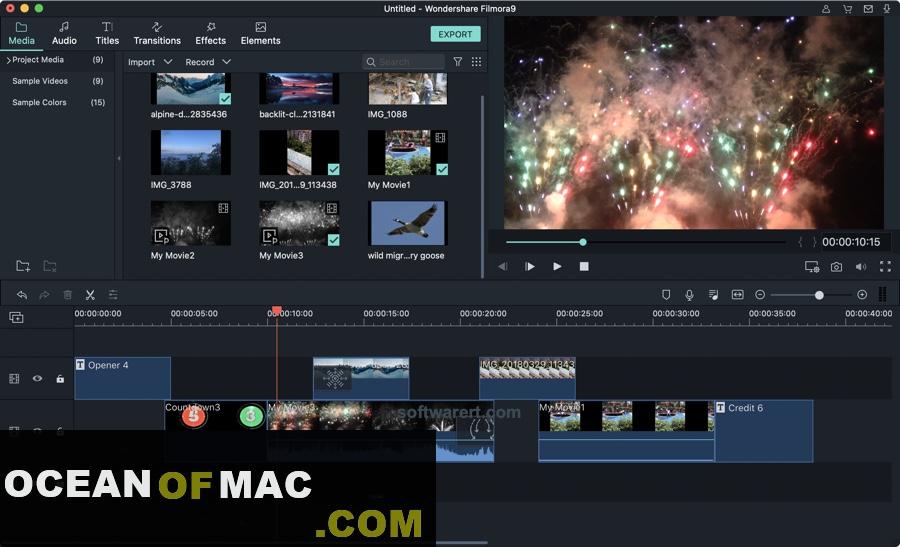Select the My Movie3 thumbnail
The width and height of the screenshot is (900, 547).
point(299,223)
